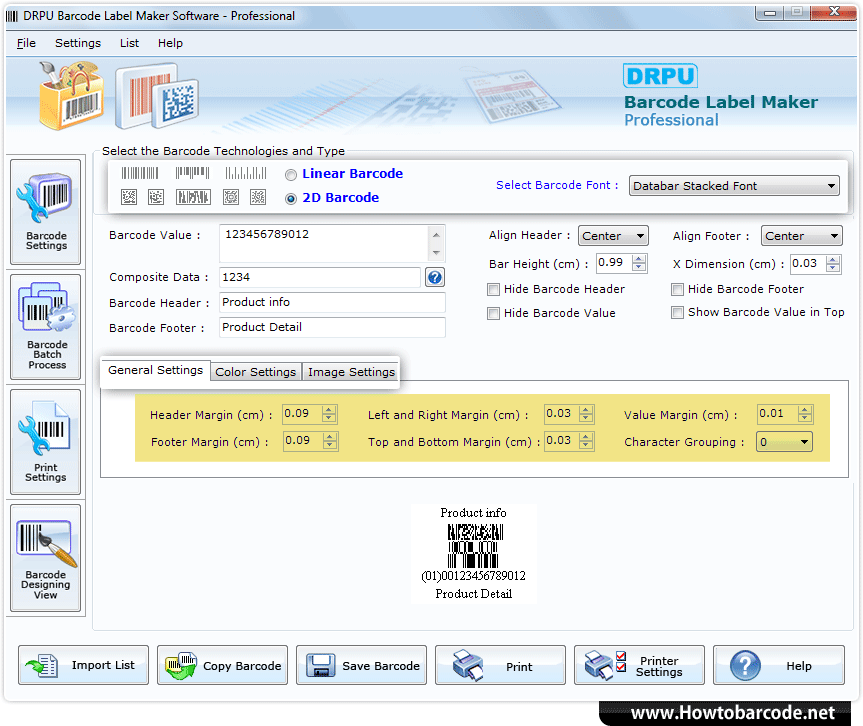Click the Help question mark icon
Viewport: 863px width, 726px height.
click(745, 665)
